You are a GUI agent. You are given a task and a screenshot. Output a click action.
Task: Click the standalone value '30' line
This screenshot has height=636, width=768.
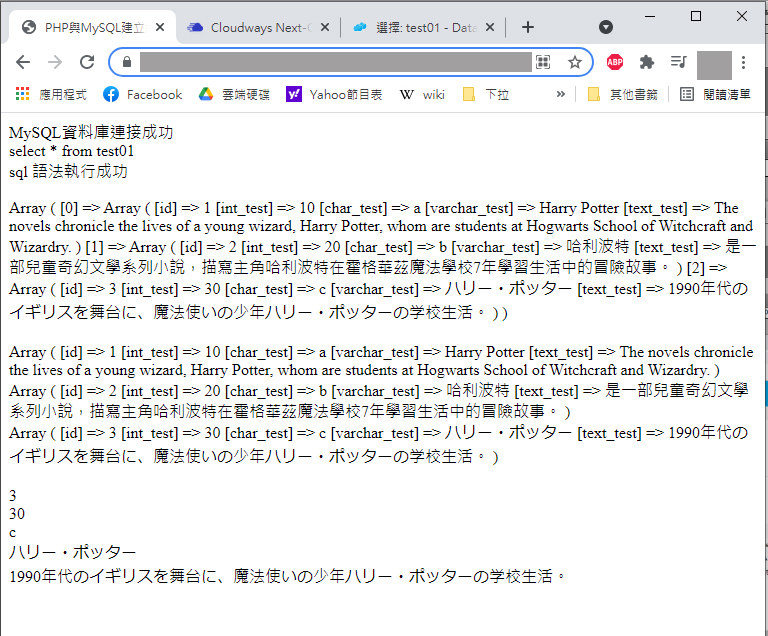[x=17, y=514]
